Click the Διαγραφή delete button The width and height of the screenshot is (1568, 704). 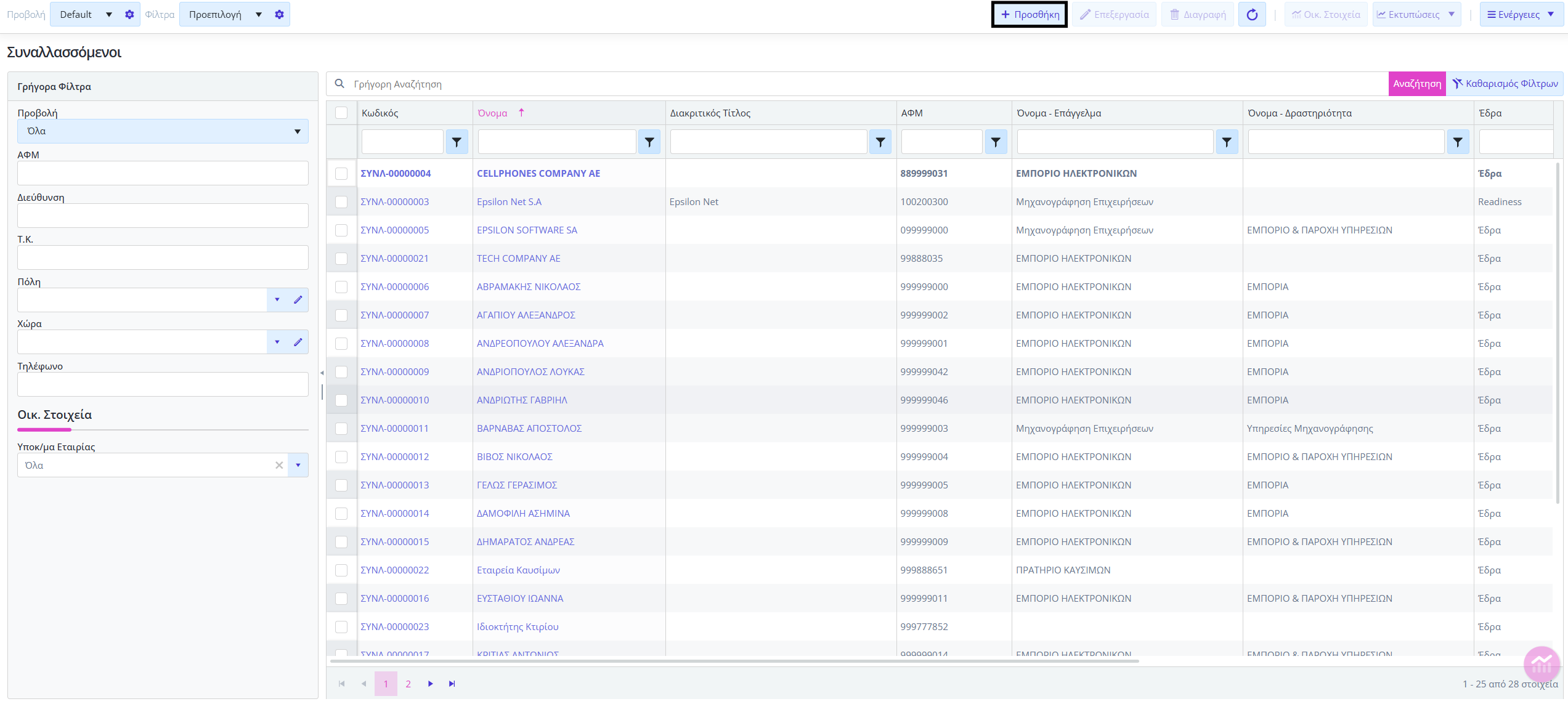tap(1198, 14)
